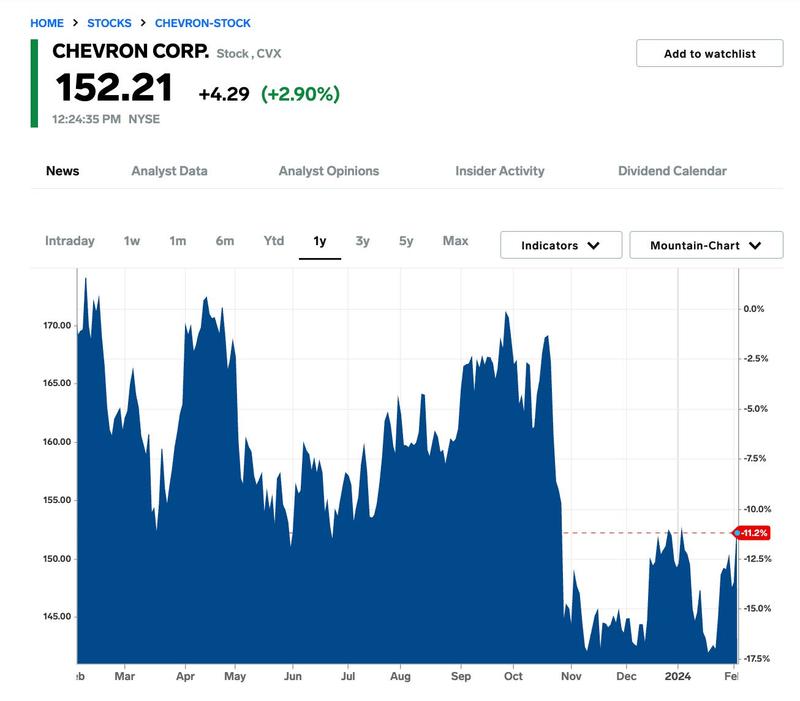Select the 3y chart range

point(362,241)
